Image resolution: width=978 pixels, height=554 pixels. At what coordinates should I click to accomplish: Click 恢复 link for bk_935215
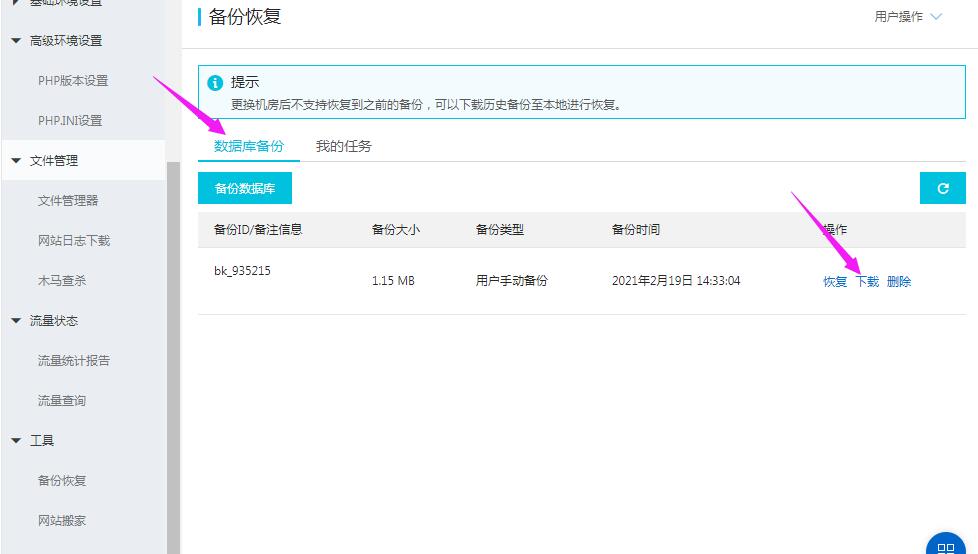click(x=835, y=282)
